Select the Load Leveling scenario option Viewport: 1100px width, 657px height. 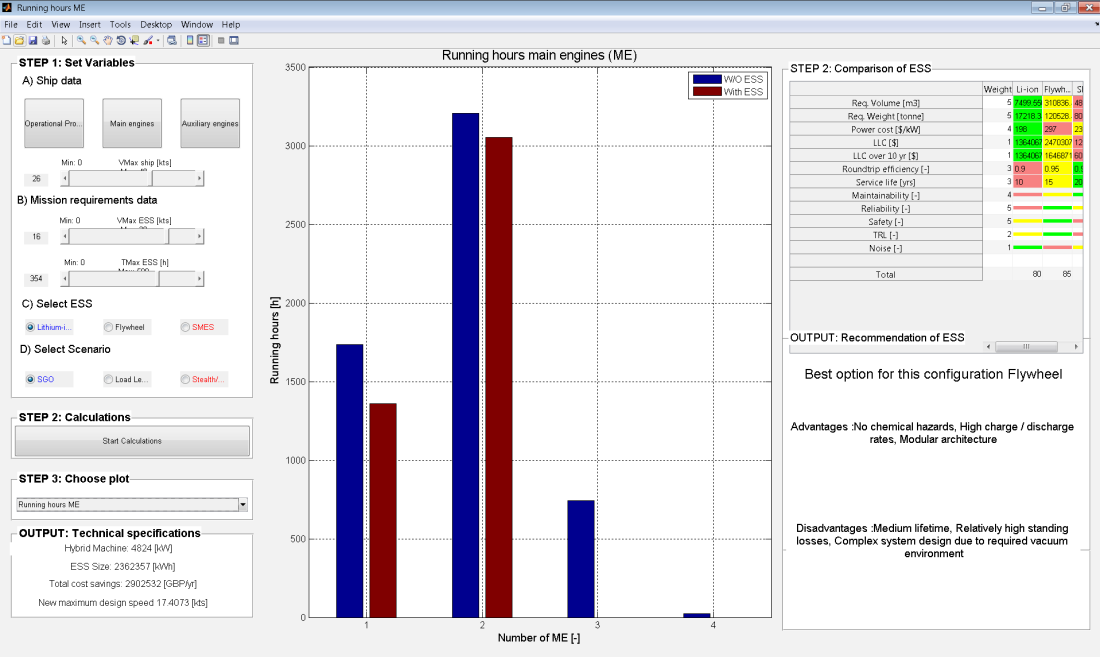pos(109,379)
